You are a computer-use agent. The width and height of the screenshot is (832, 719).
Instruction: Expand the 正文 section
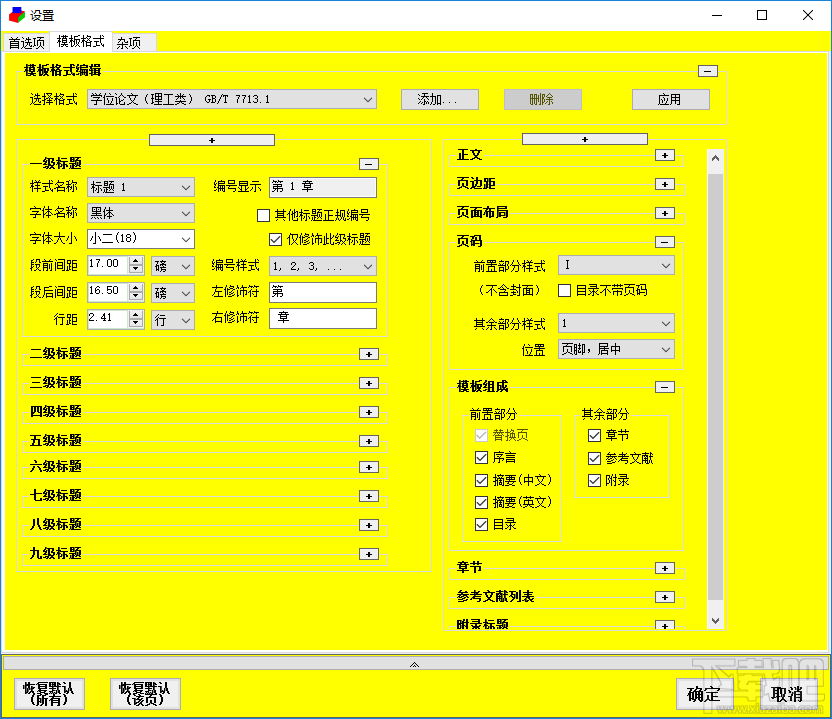click(665, 155)
